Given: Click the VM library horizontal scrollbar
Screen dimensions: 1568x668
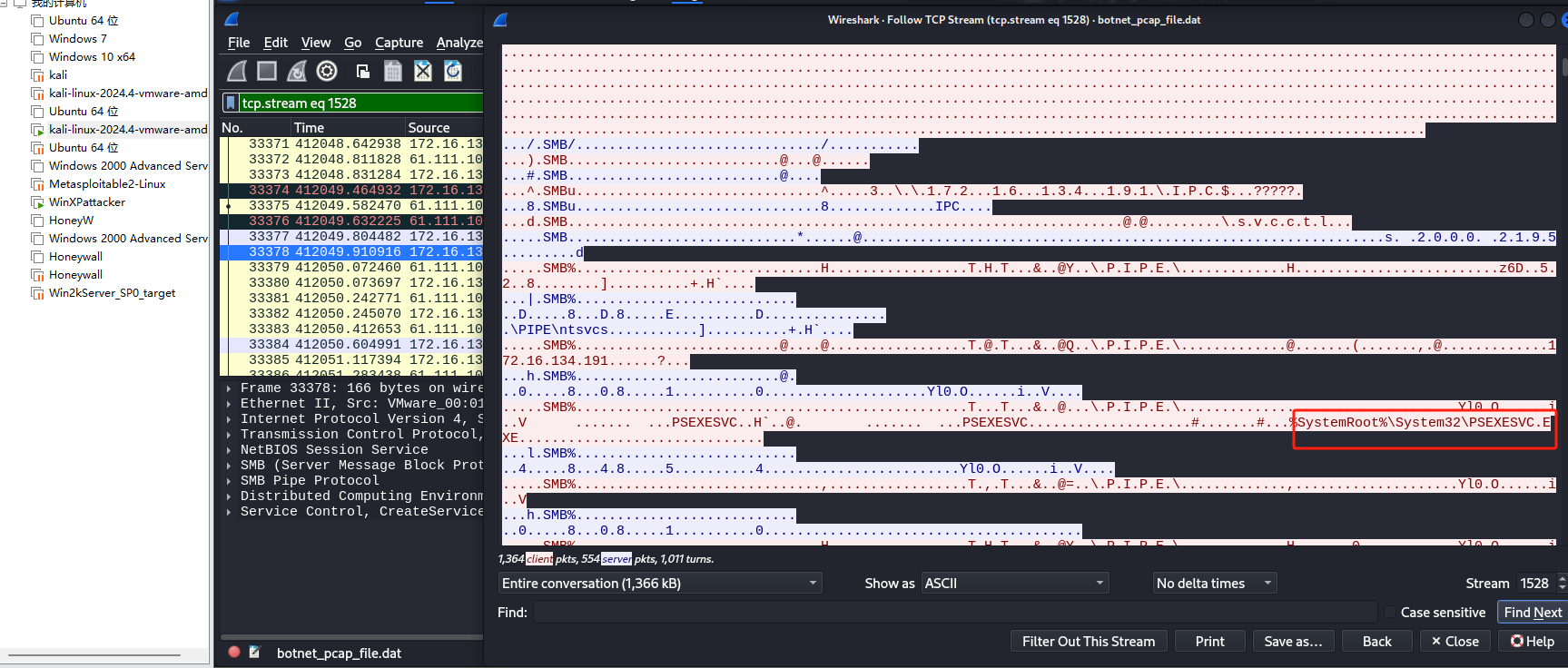Looking at the screenshot, I should click(x=94, y=655).
